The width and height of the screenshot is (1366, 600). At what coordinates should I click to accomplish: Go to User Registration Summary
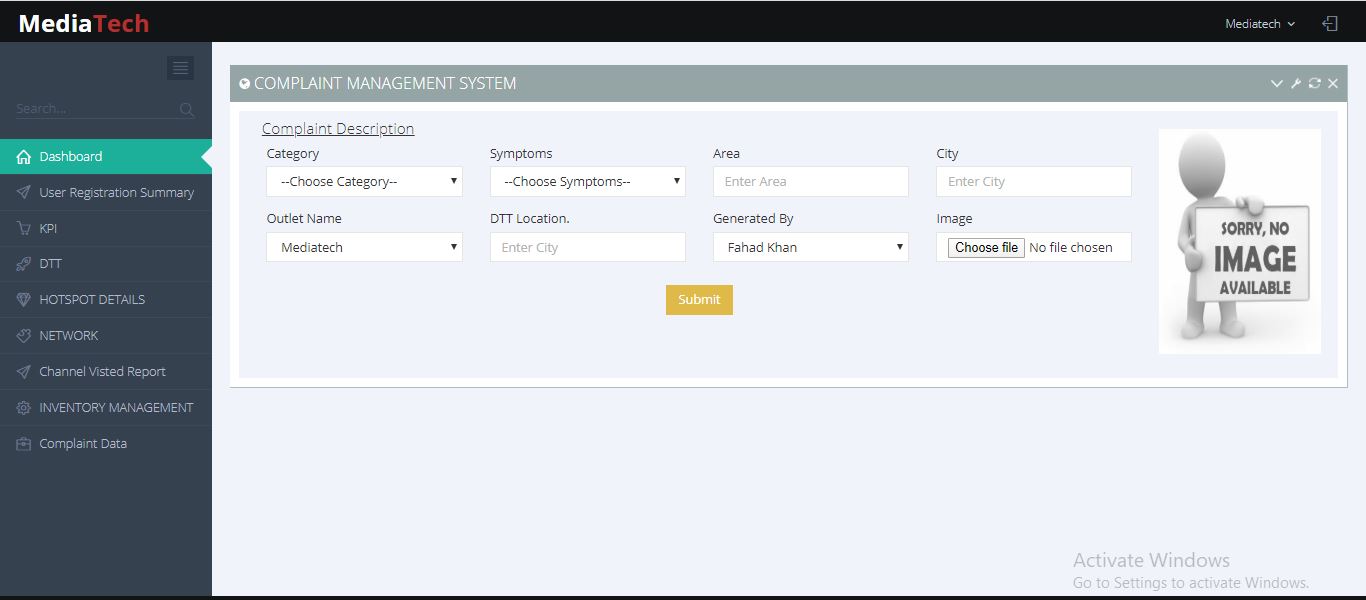[x=116, y=192]
